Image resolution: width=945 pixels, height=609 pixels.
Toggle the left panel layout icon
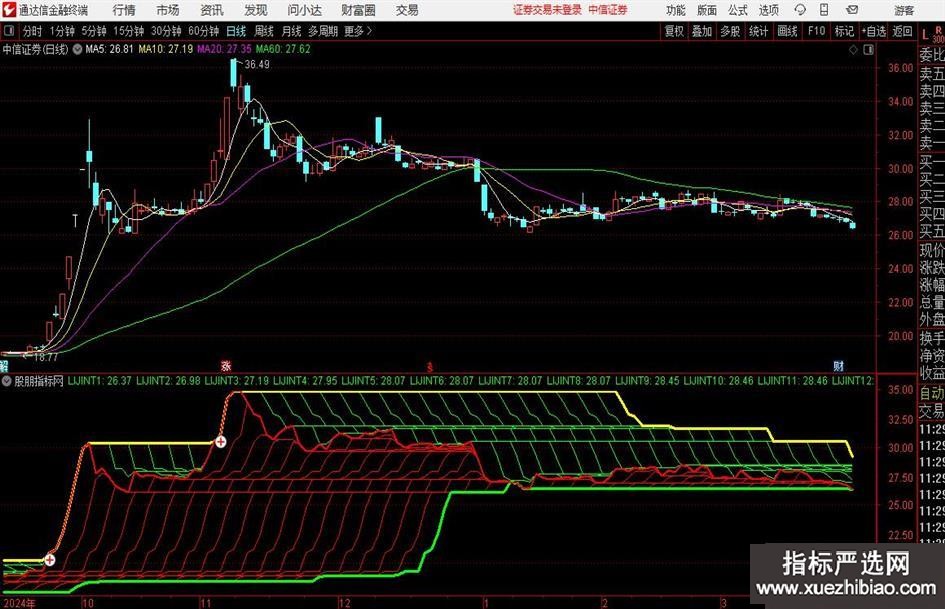coord(8,31)
